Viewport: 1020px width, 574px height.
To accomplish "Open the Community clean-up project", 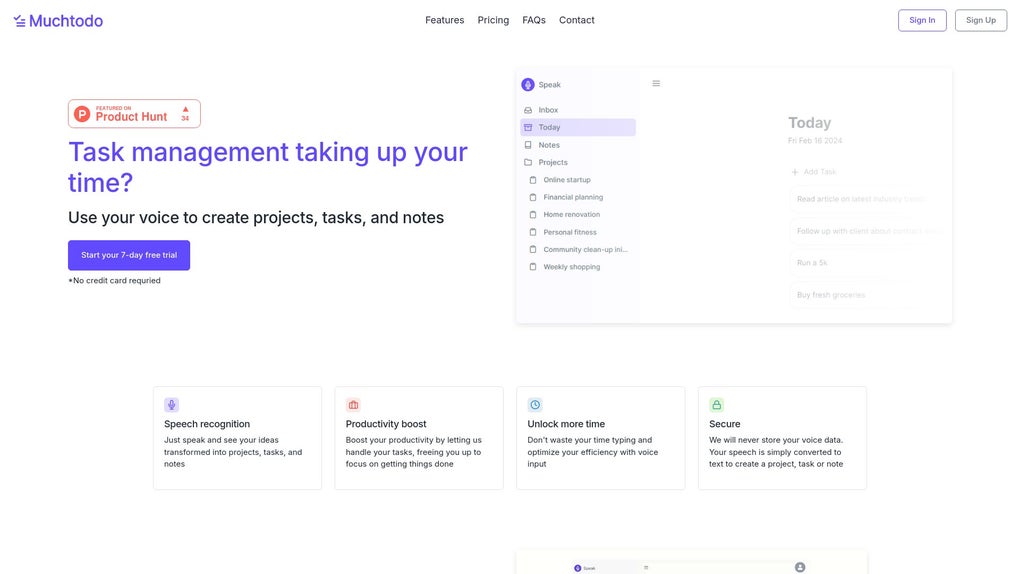I will pyautogui.click(x=585, y=249).
